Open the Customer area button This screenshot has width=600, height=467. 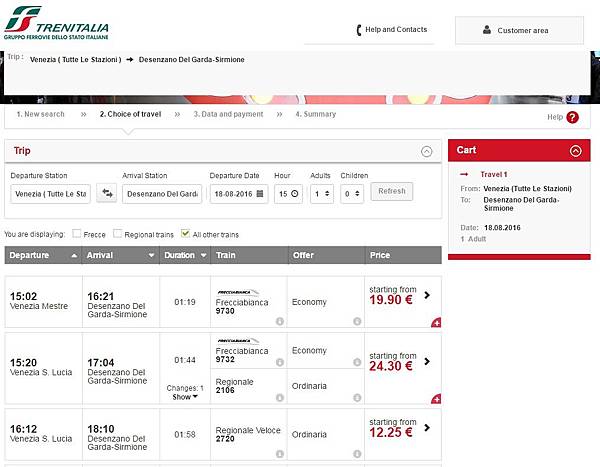(x=519, y=30)
